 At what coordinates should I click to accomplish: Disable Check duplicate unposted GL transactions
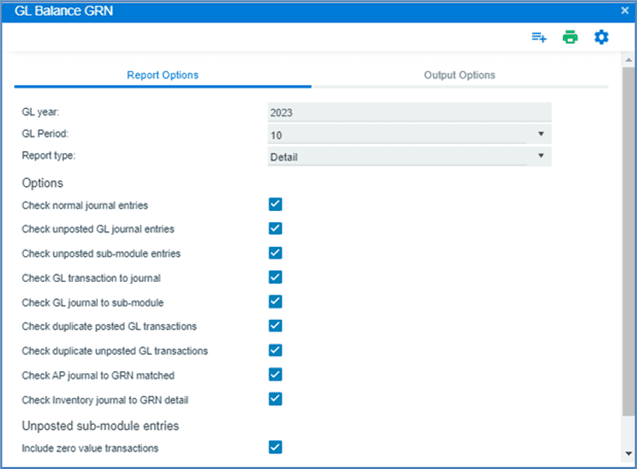coord(276,350)
